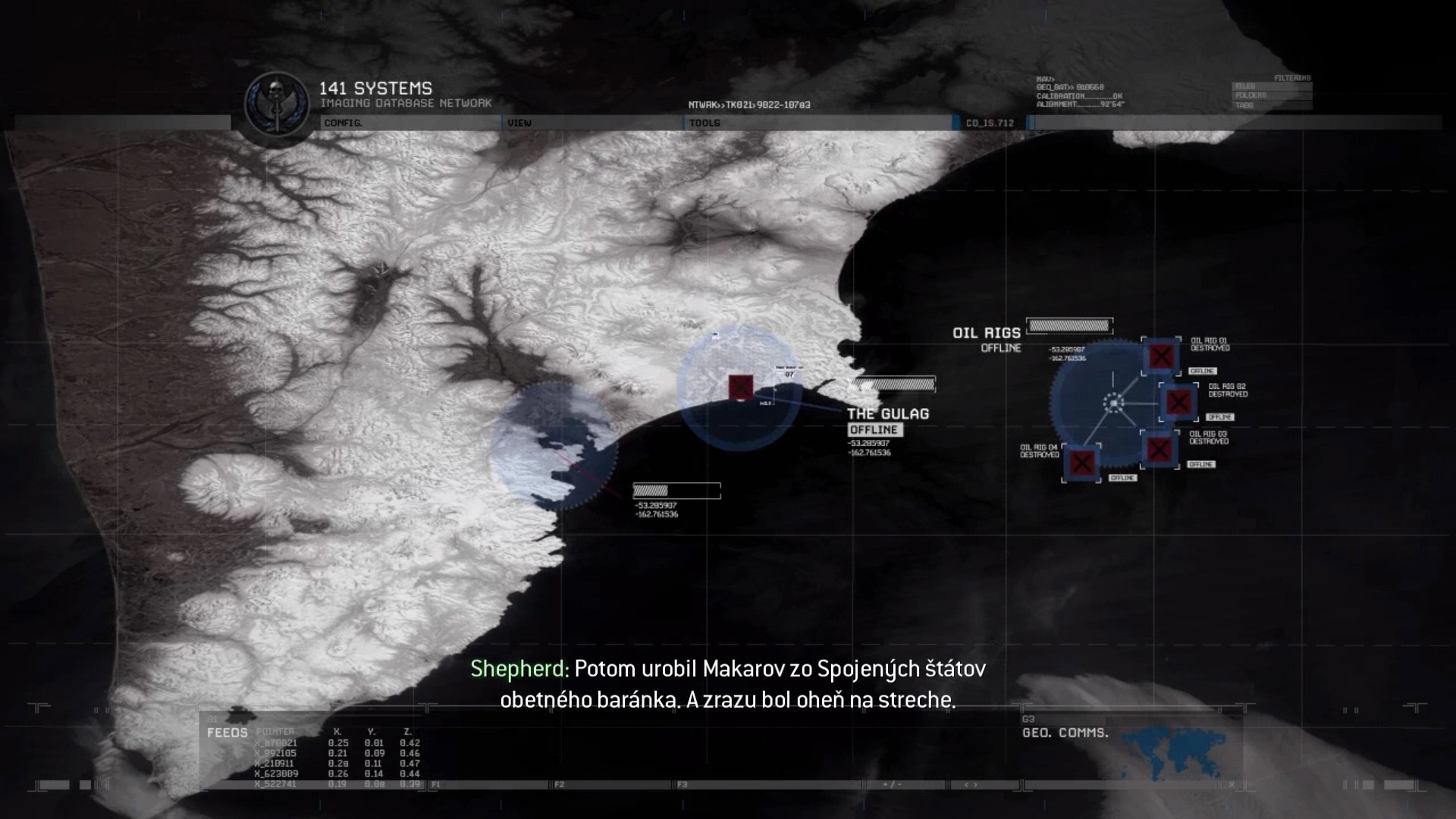Select highlighted feed row X_522741
Screen dimensions: 1456x819
pos(337,784)
